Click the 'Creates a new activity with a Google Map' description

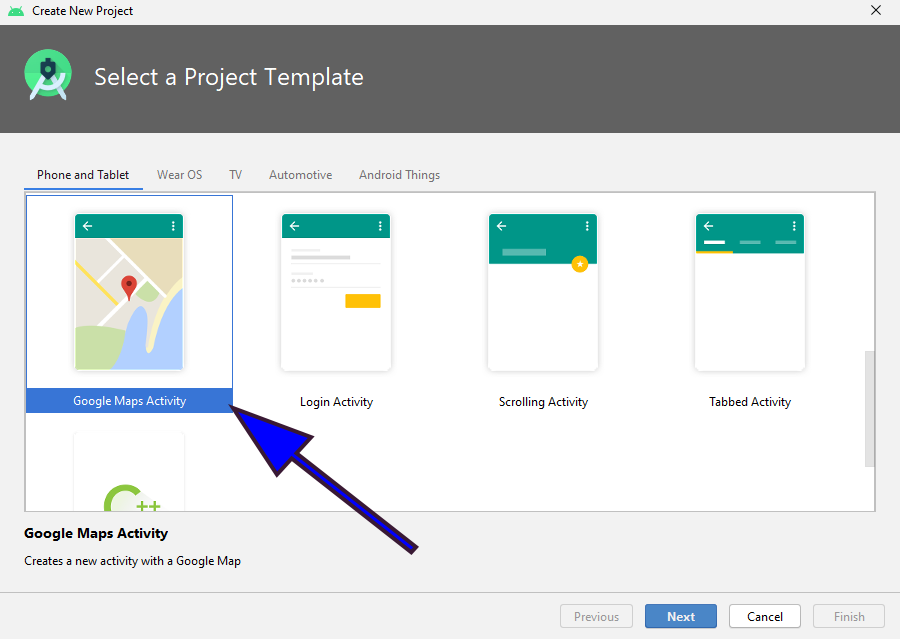[x=133, y=561]
